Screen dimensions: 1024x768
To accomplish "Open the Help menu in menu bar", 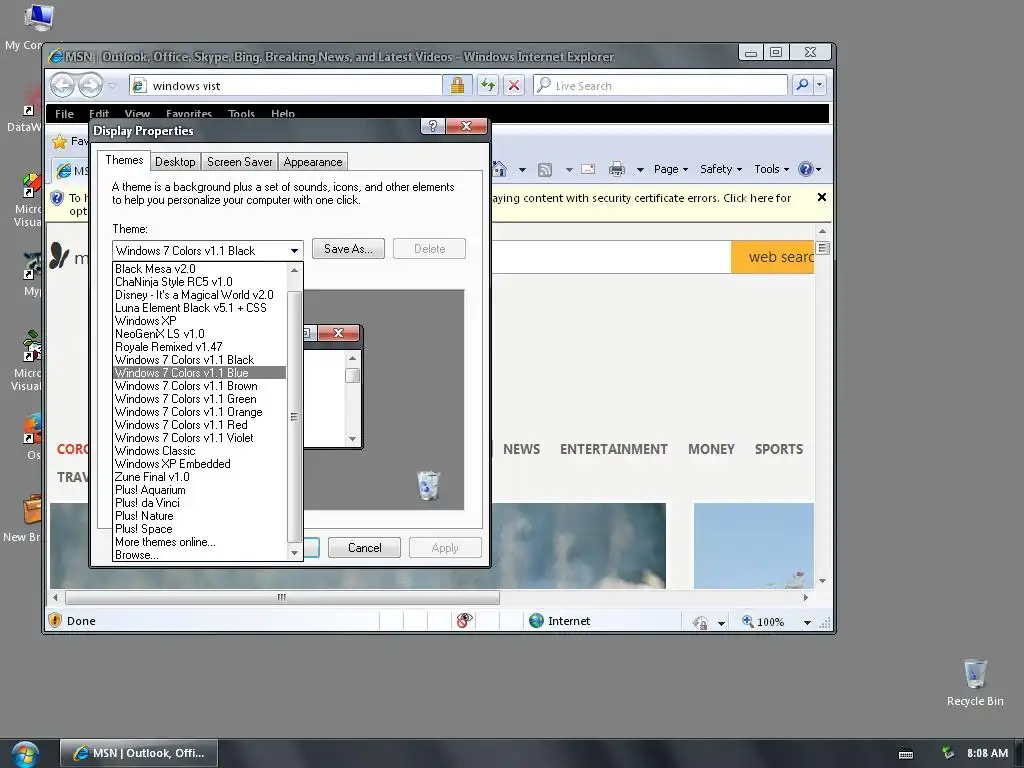I will pos(283,114).
